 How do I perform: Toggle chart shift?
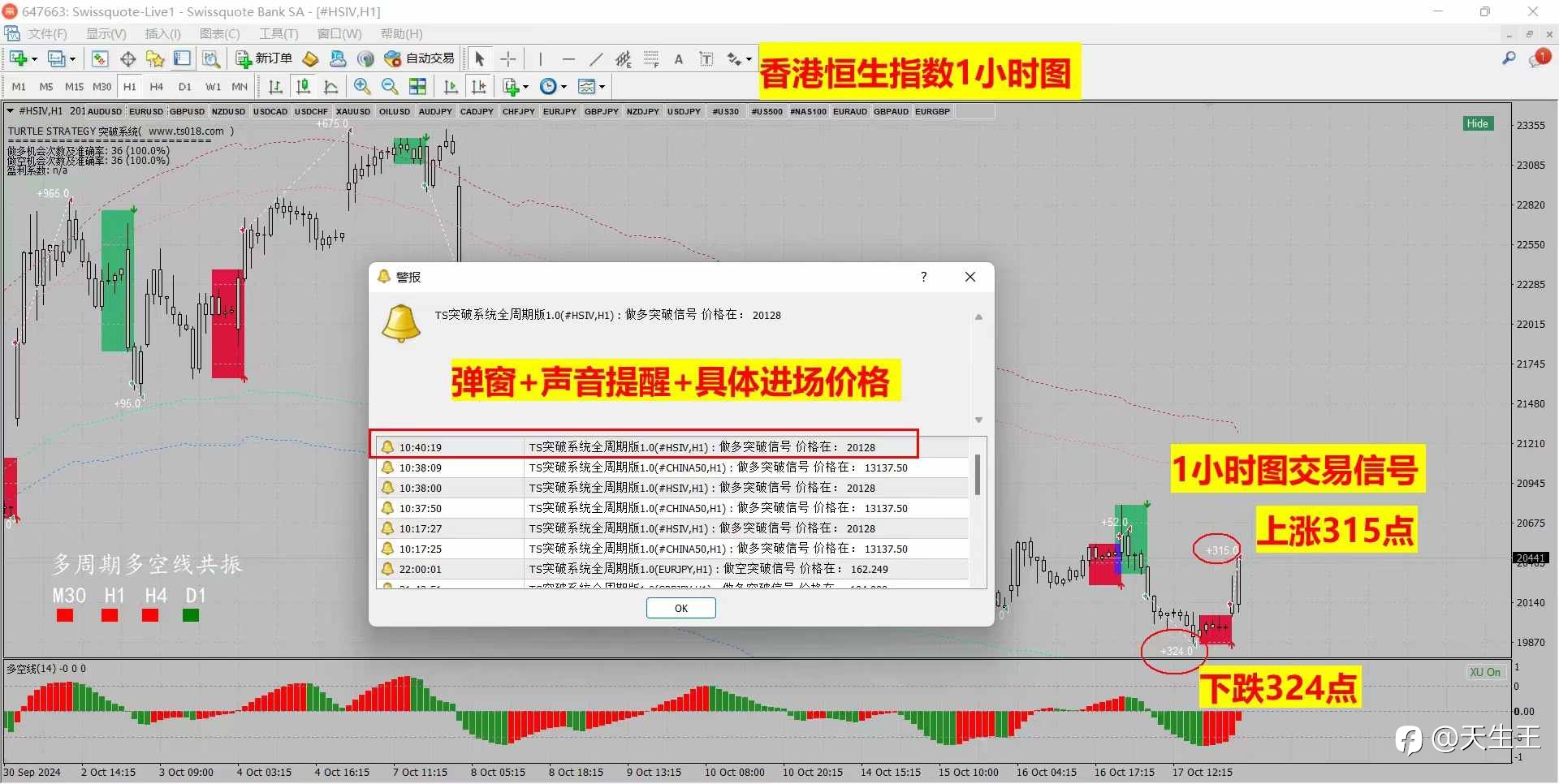pyautogui.click(x=479, y=86)
